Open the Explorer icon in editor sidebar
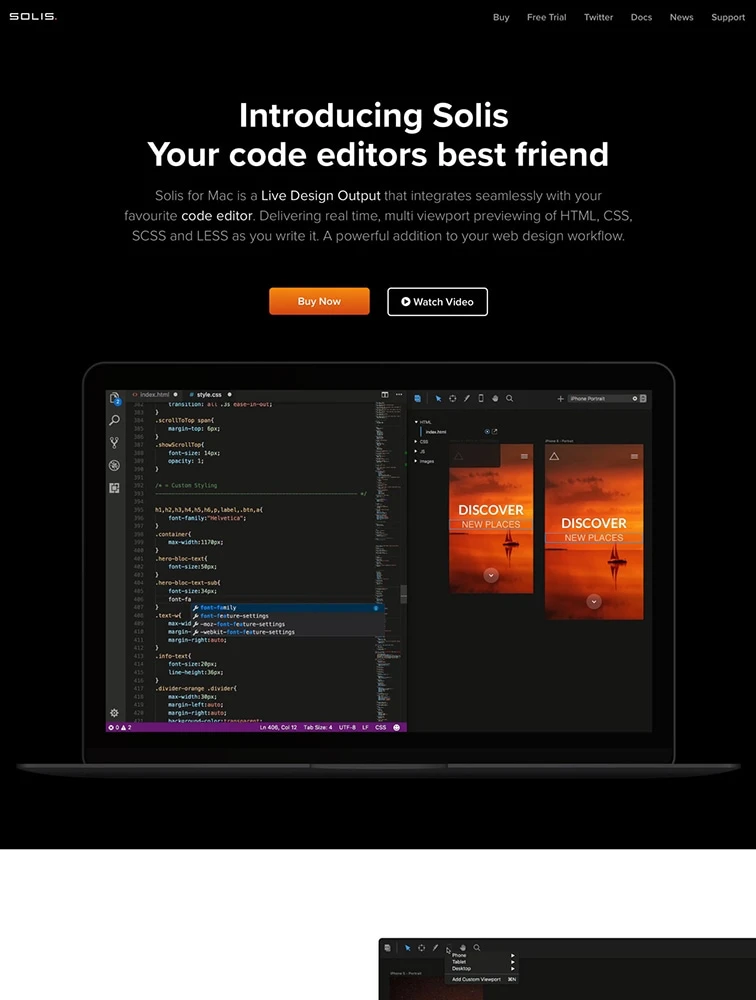756x1000 pixels. coord(115,398)
